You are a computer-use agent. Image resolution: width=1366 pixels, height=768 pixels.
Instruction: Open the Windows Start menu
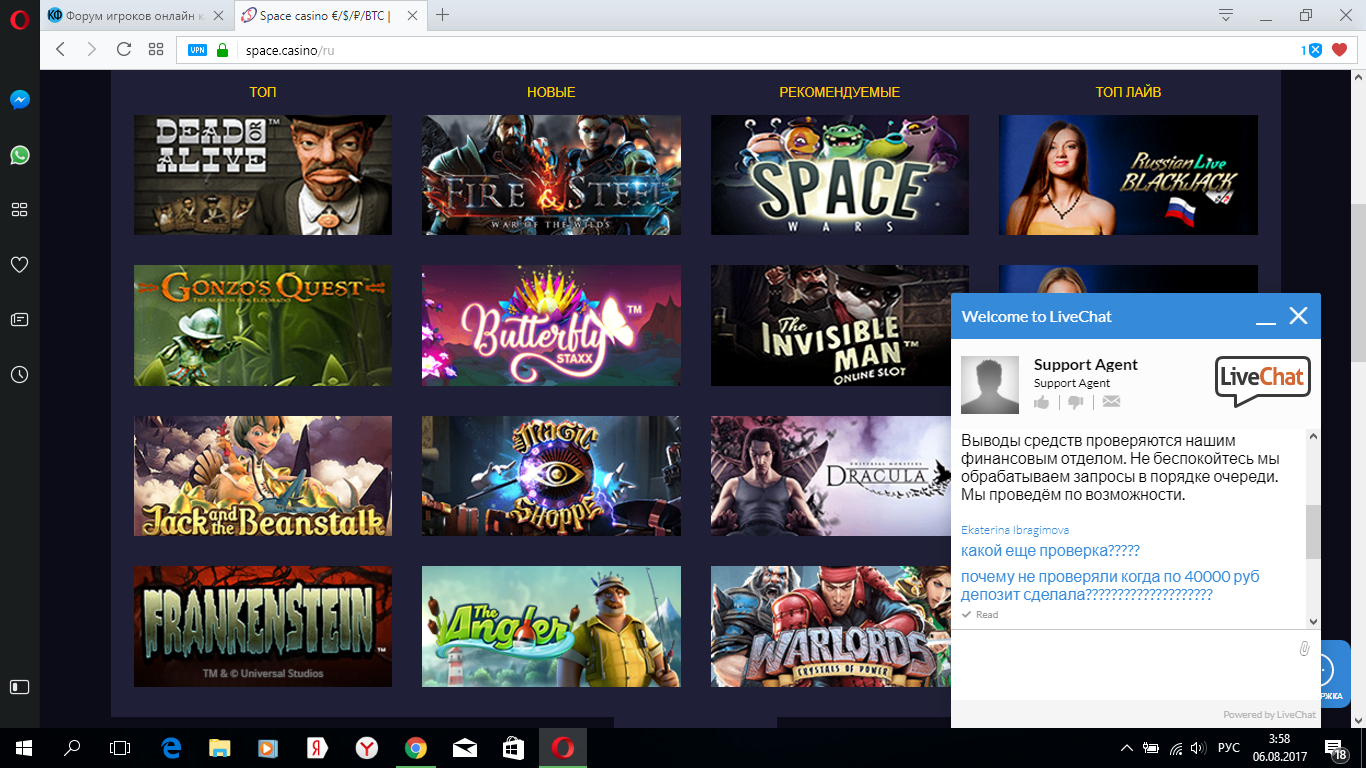coord(23,747)
